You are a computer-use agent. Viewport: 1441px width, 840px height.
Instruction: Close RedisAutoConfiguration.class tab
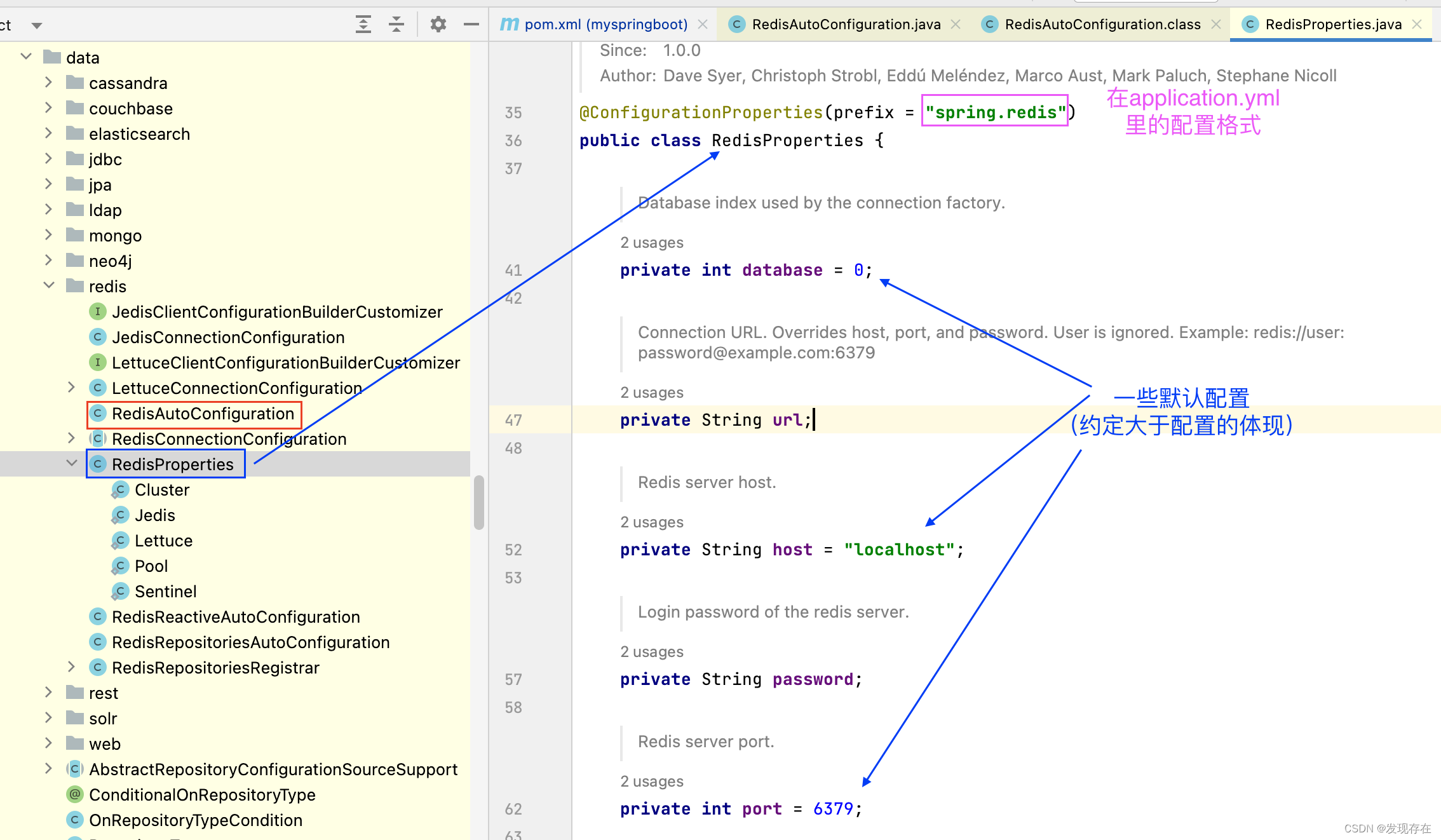click(1216, 24)
